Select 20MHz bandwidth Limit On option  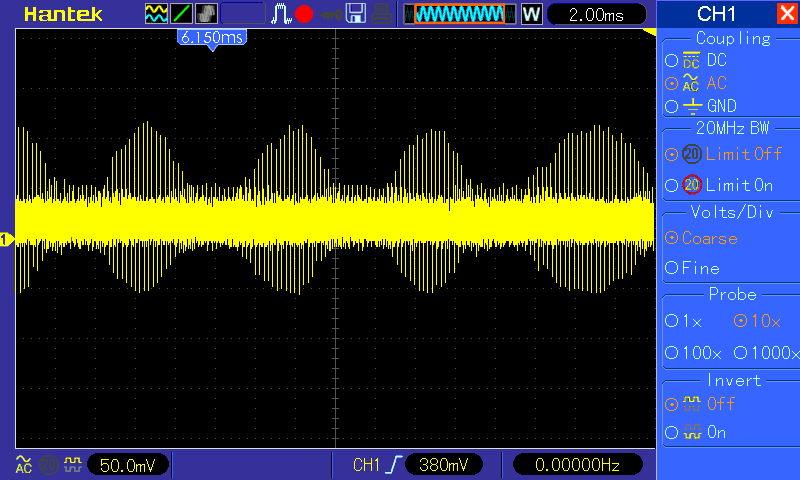pos(671,185)
